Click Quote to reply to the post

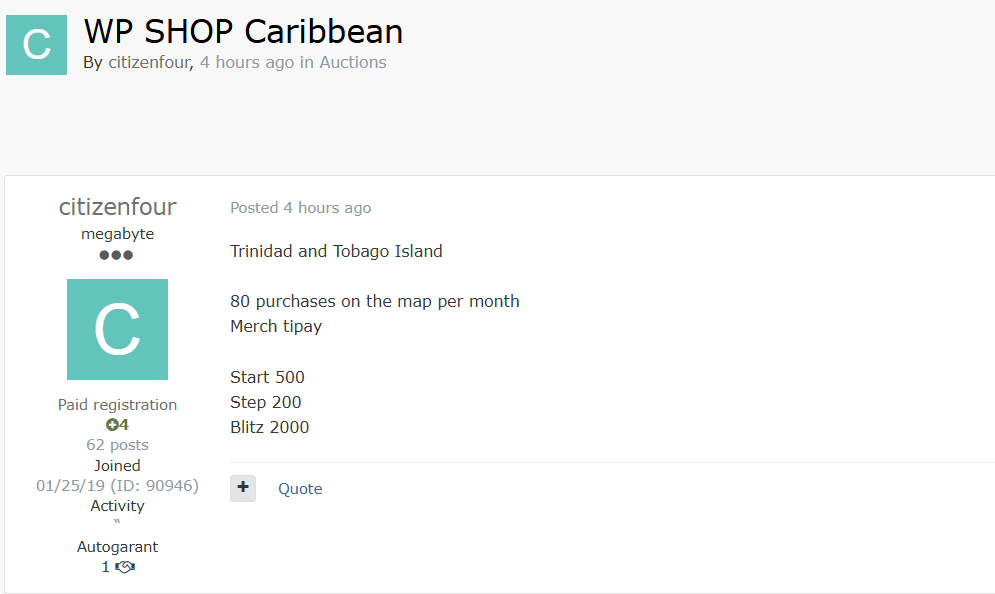300,489
